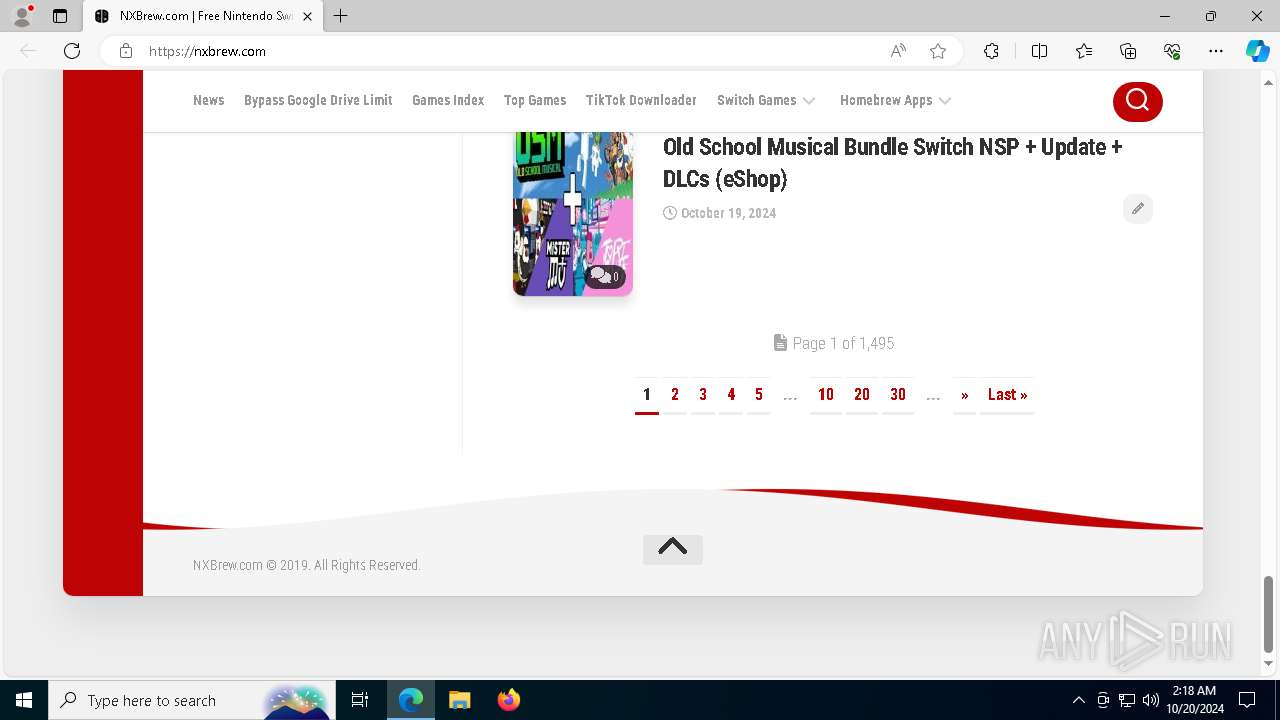Close the NXBrew.com tab
The height and width of the screenshot is (720, 1280).
click(x=307, y=16)
